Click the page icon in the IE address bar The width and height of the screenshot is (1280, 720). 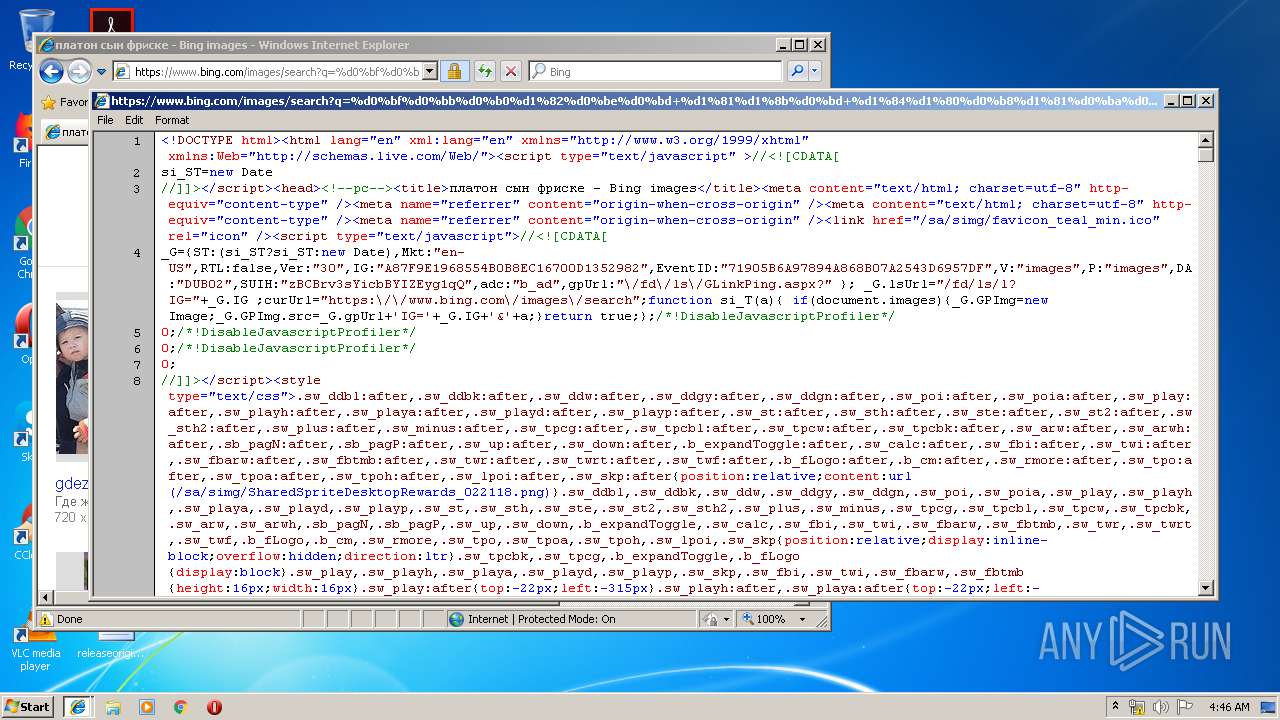[122, 71]
